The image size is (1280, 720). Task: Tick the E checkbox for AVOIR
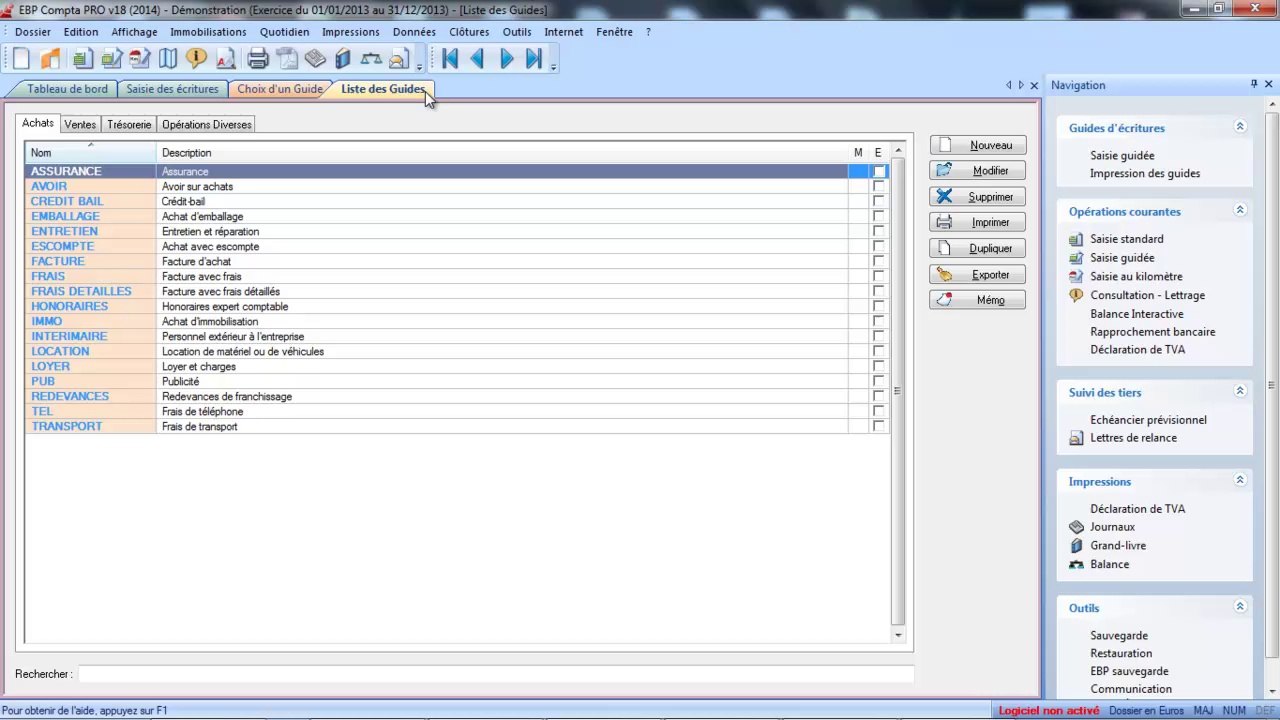click(878, 187)
